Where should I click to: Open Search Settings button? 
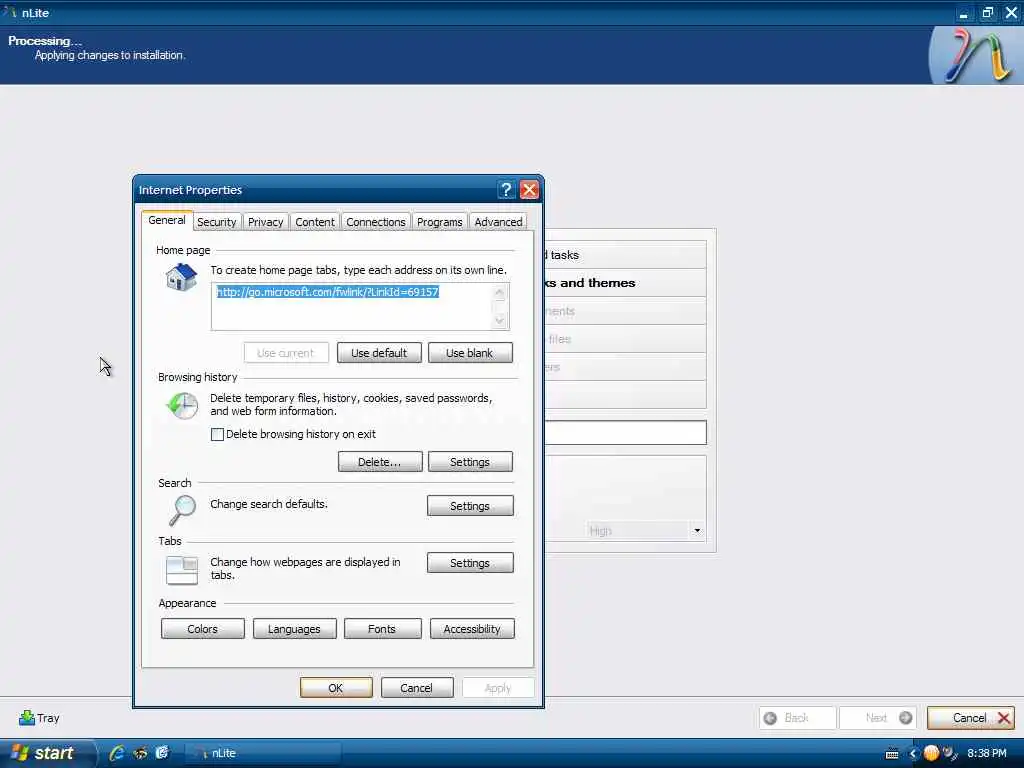(x=470, y=505)
